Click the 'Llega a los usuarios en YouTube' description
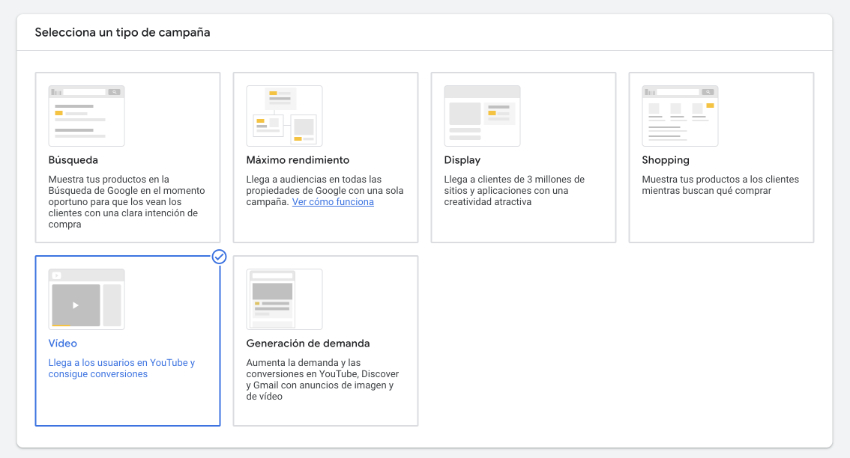 coord(121,368)
